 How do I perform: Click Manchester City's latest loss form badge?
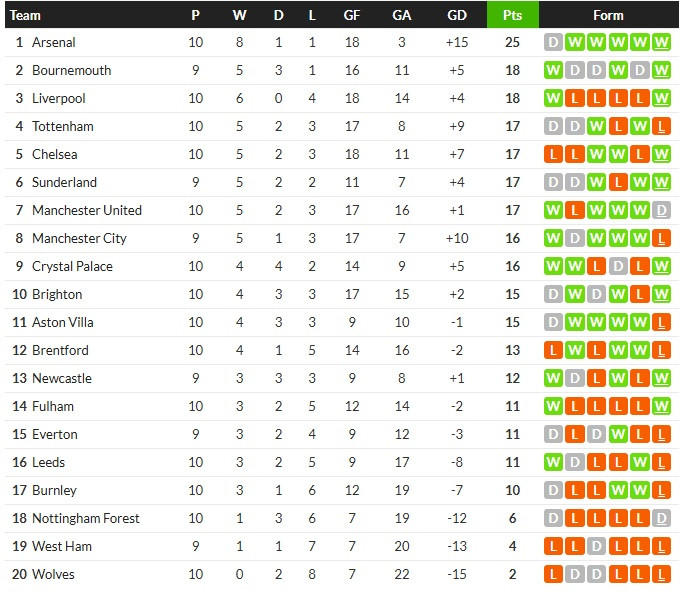coord(661,239)
